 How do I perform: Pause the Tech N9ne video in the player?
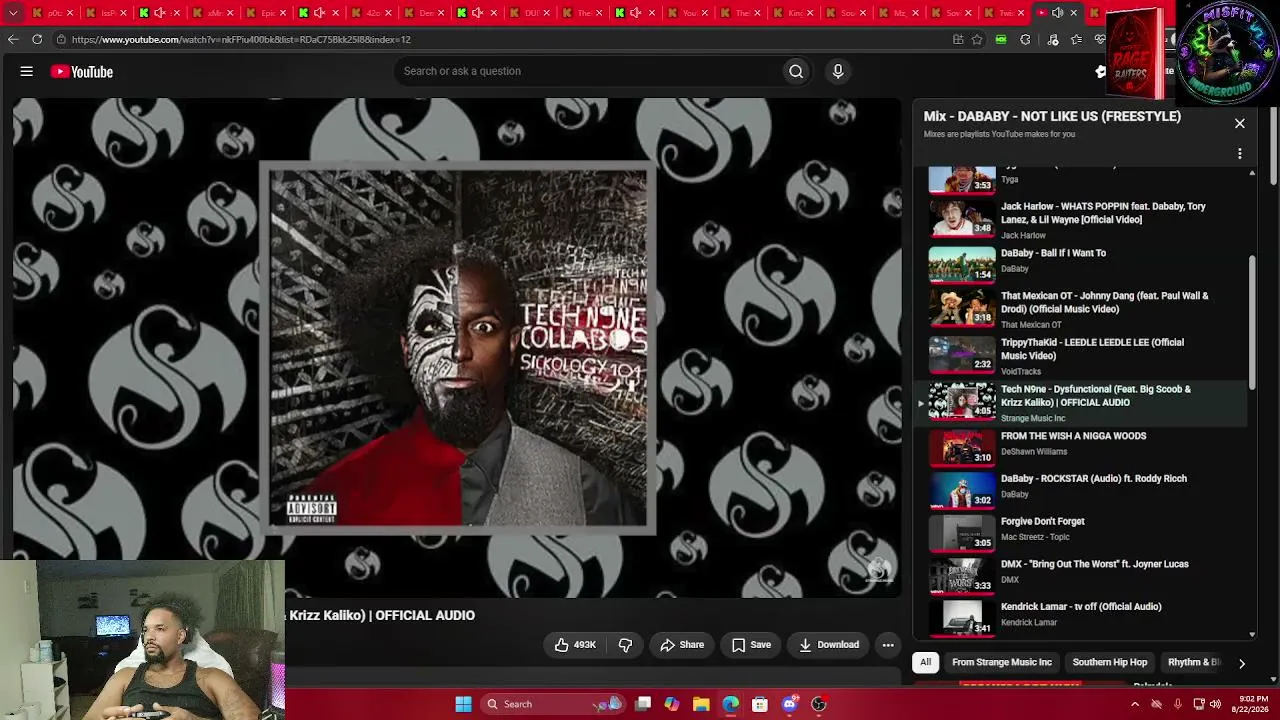click(457, 347)
